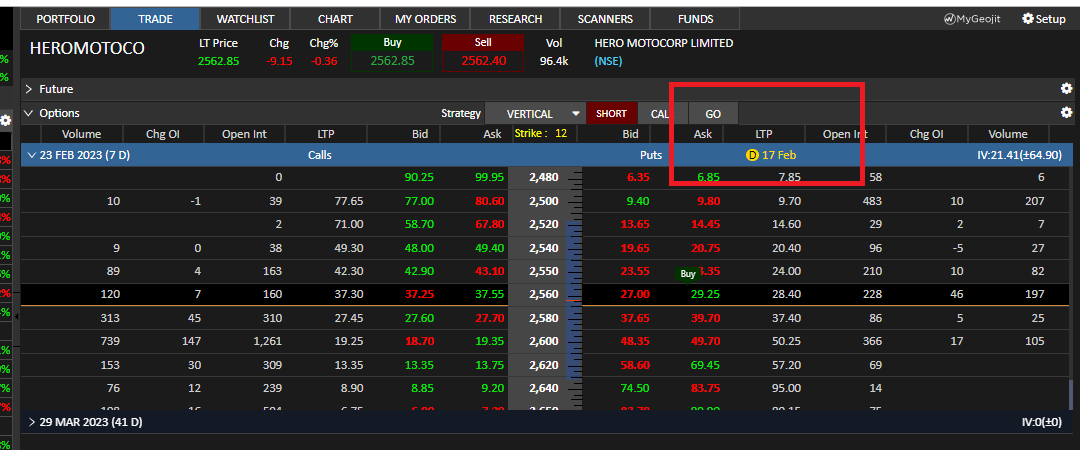The width and height of the screenshot is (1080, 450).
Task: Click the Vol value 96.4k
Action: click(x=554, y=61)
